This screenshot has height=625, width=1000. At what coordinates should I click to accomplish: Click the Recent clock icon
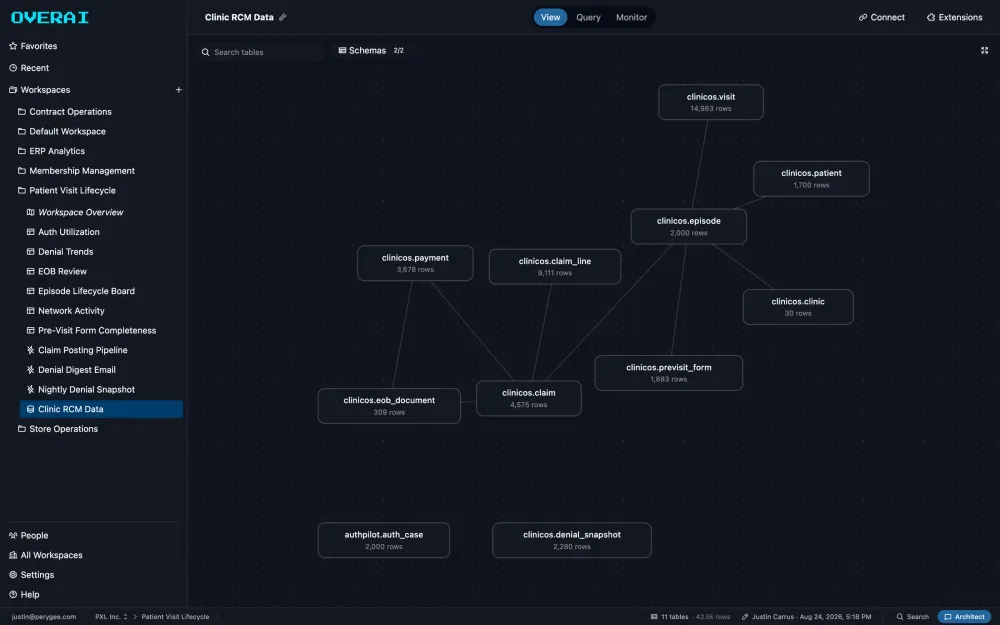[13, 68]
